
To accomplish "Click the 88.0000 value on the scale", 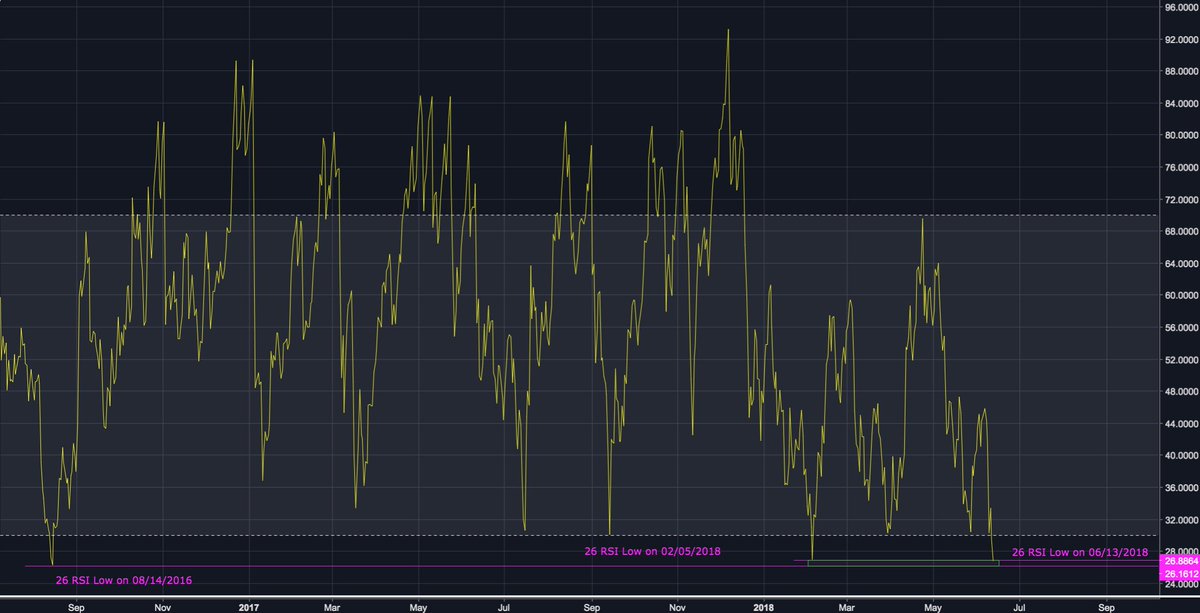I will 1182,72.
